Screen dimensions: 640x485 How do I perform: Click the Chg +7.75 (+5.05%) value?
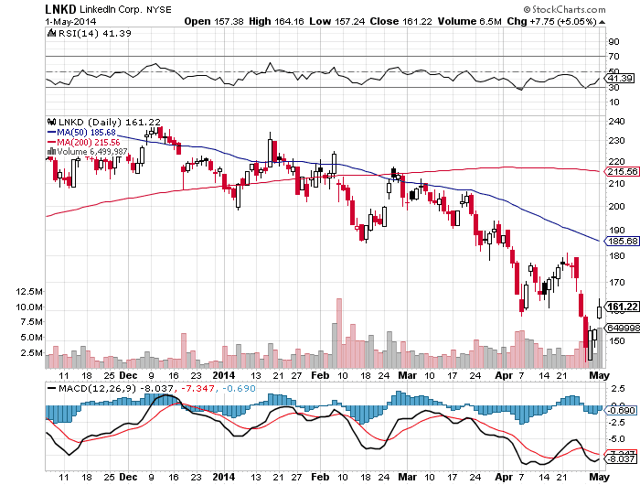[552, 21]
